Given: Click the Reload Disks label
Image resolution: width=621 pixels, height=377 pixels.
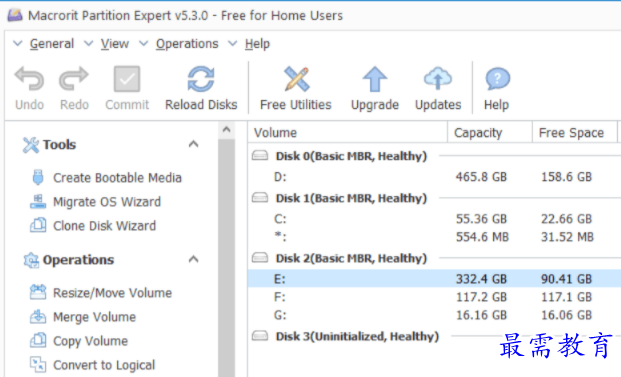Looking at the screenshot, I should click(x=201, y=105).
